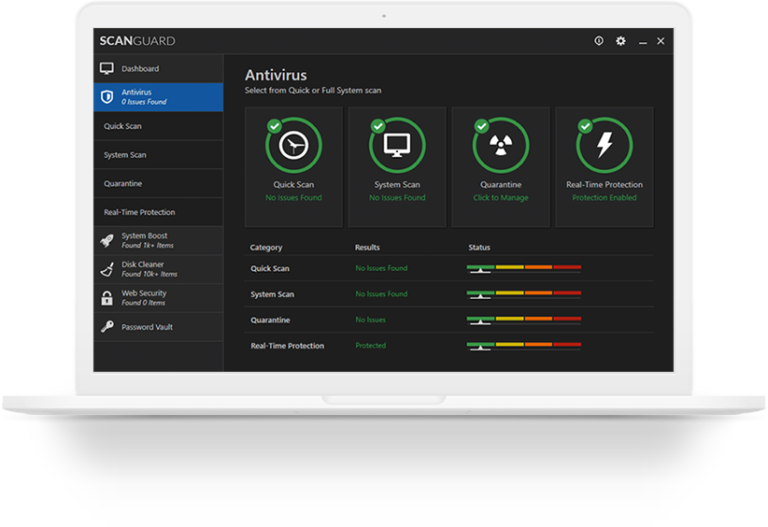Screen dimensions: 768x527
Task: Click the System Scan row in category table
Action: point(449,294)
